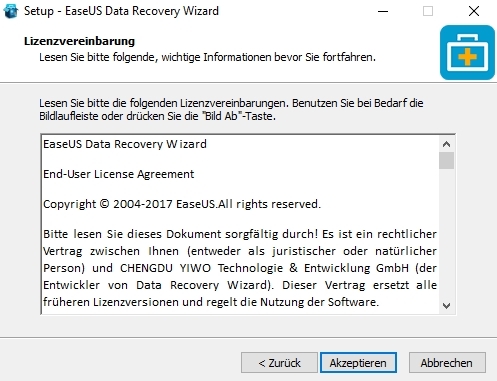Click the subtitle 'Lesen Sie bitte folgende, wichtige Informationen'
497x381 pixels.
point(207,57)
